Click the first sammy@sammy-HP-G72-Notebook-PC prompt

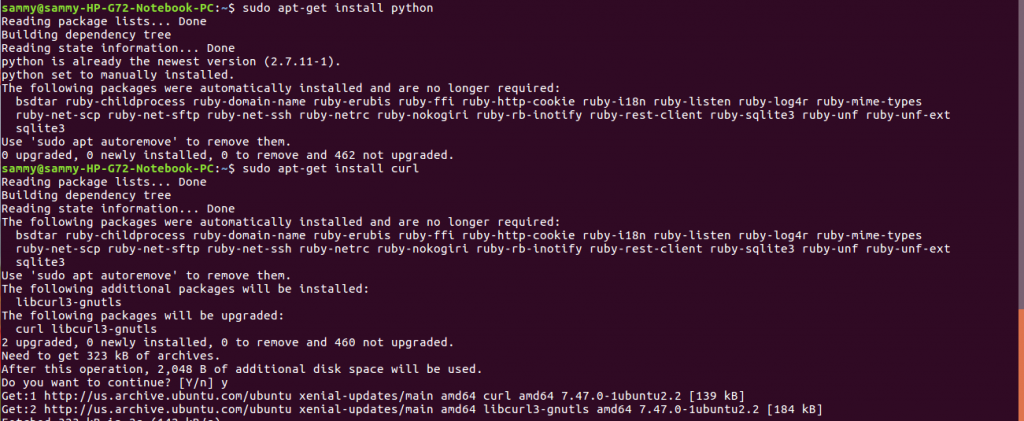tap(108, 8)
